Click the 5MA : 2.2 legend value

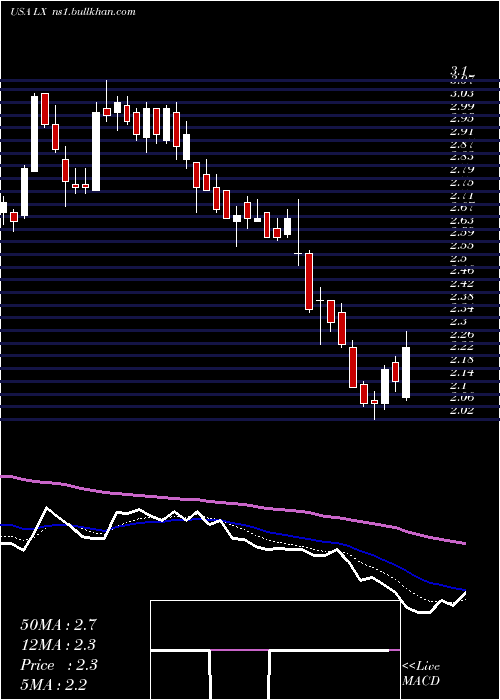click(54, 684)
